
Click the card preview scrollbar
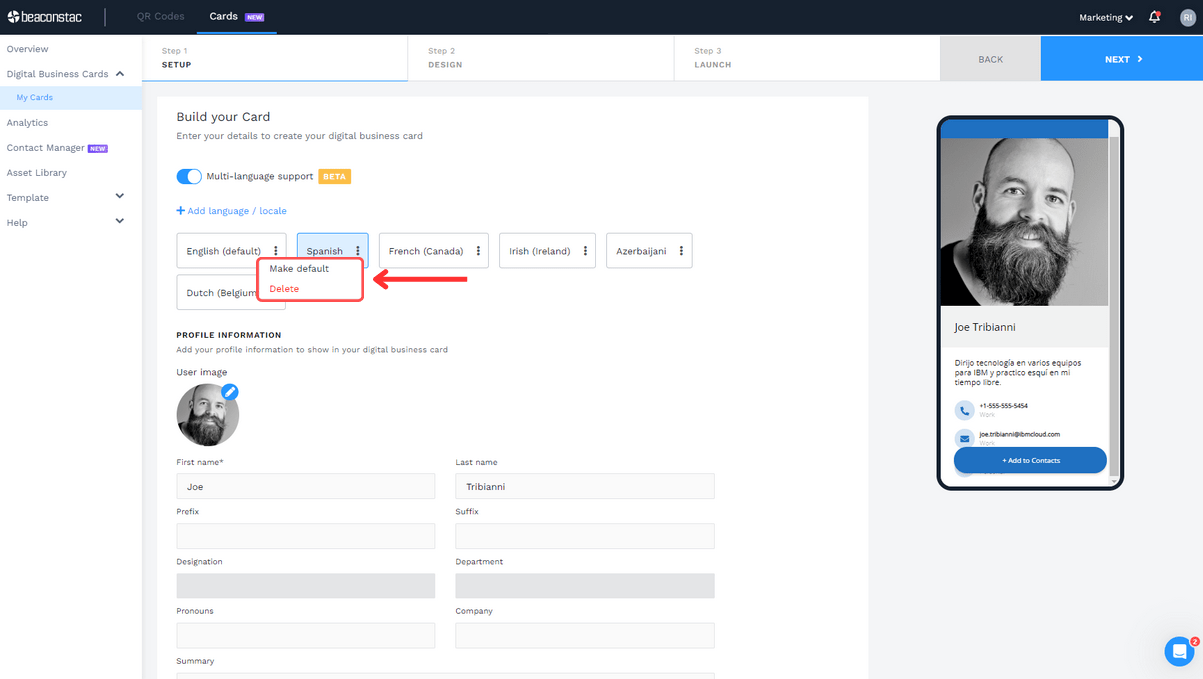tap(1114, 305)
